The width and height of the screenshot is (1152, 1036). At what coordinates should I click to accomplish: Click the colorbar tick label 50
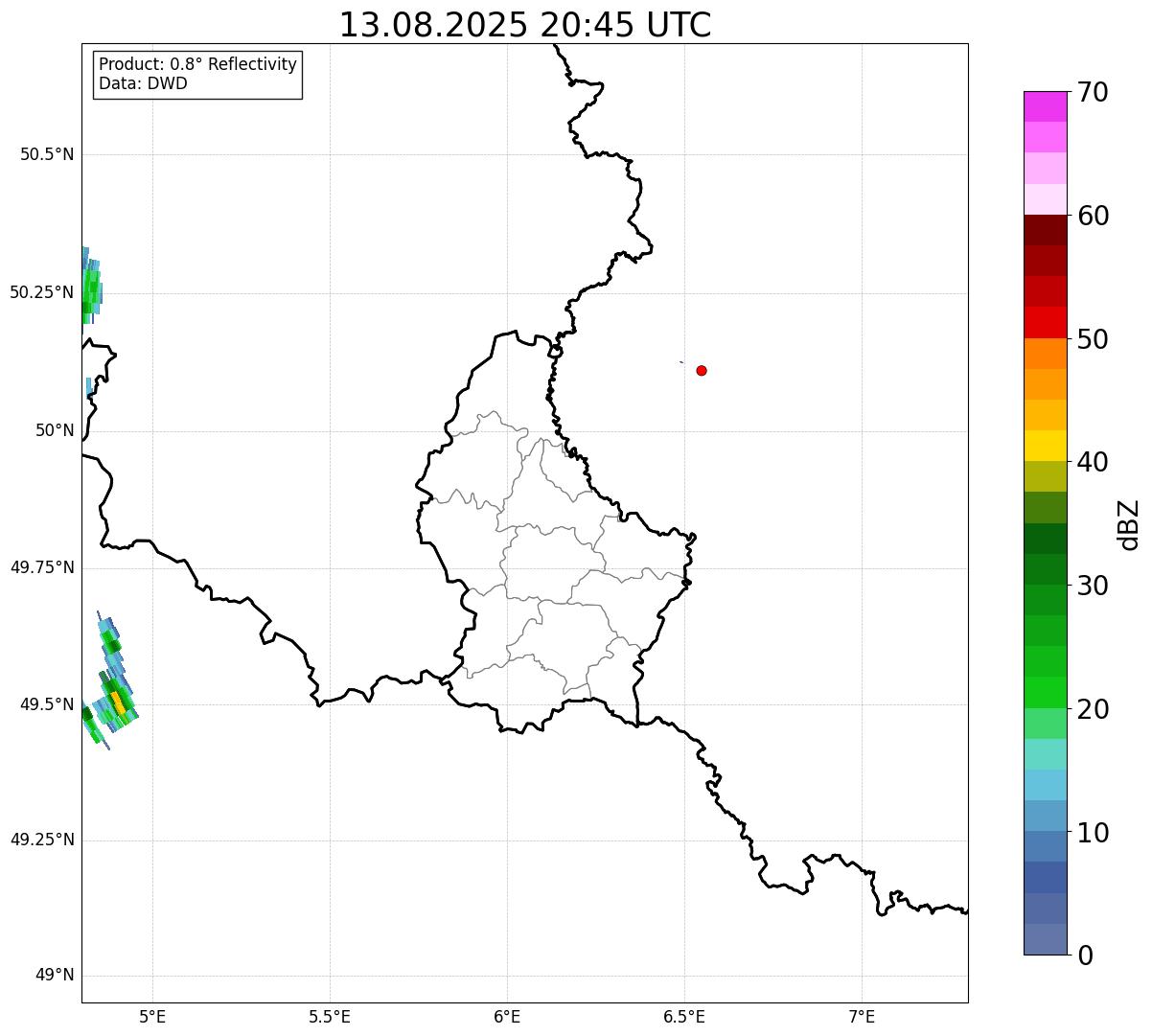click(x=1093, y=339)
